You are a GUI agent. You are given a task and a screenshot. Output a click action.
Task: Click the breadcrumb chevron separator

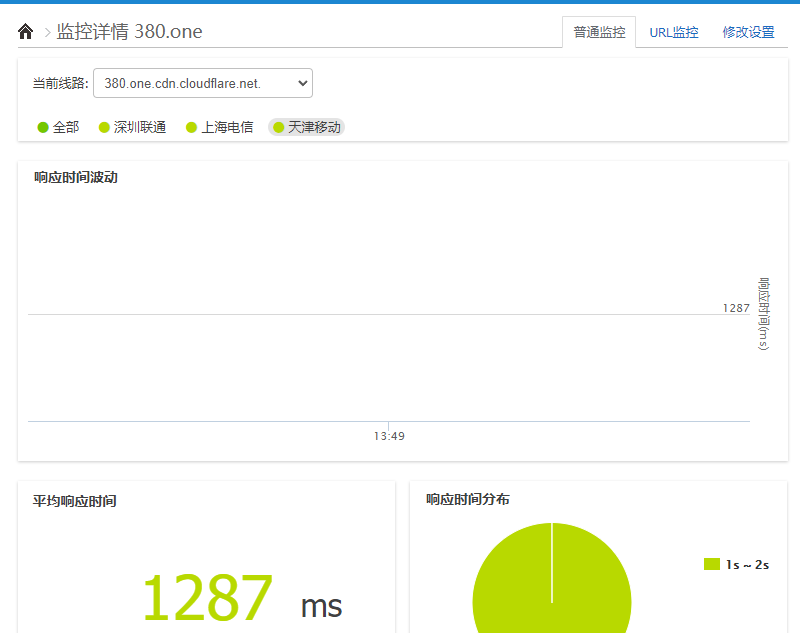[46, 32]
